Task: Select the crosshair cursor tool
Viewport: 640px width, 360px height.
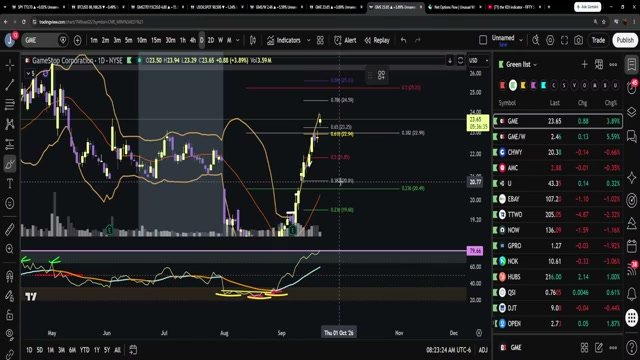Action: (10, 66)
